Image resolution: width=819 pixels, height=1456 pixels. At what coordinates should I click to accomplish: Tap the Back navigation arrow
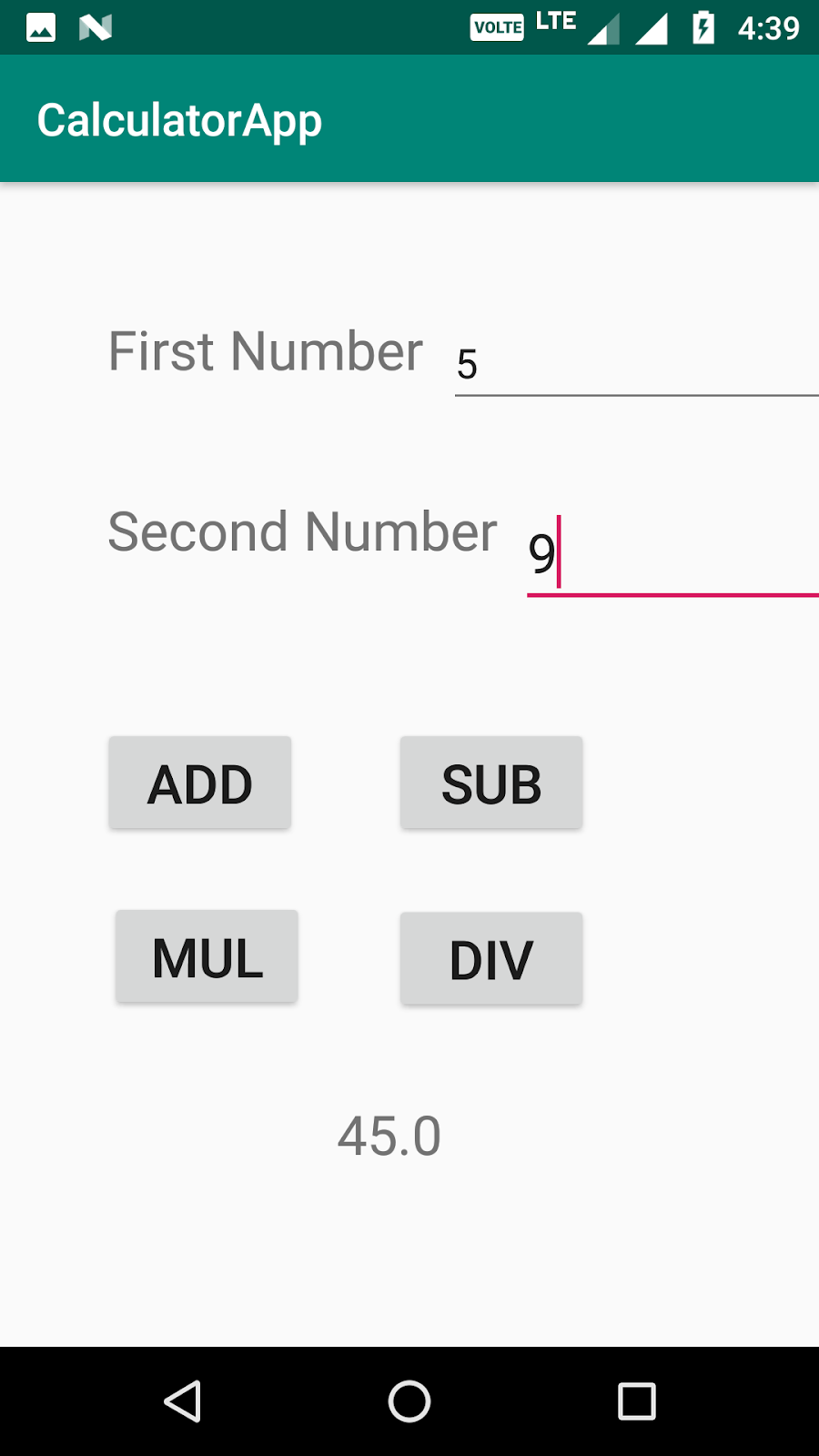click(184, 1401)
